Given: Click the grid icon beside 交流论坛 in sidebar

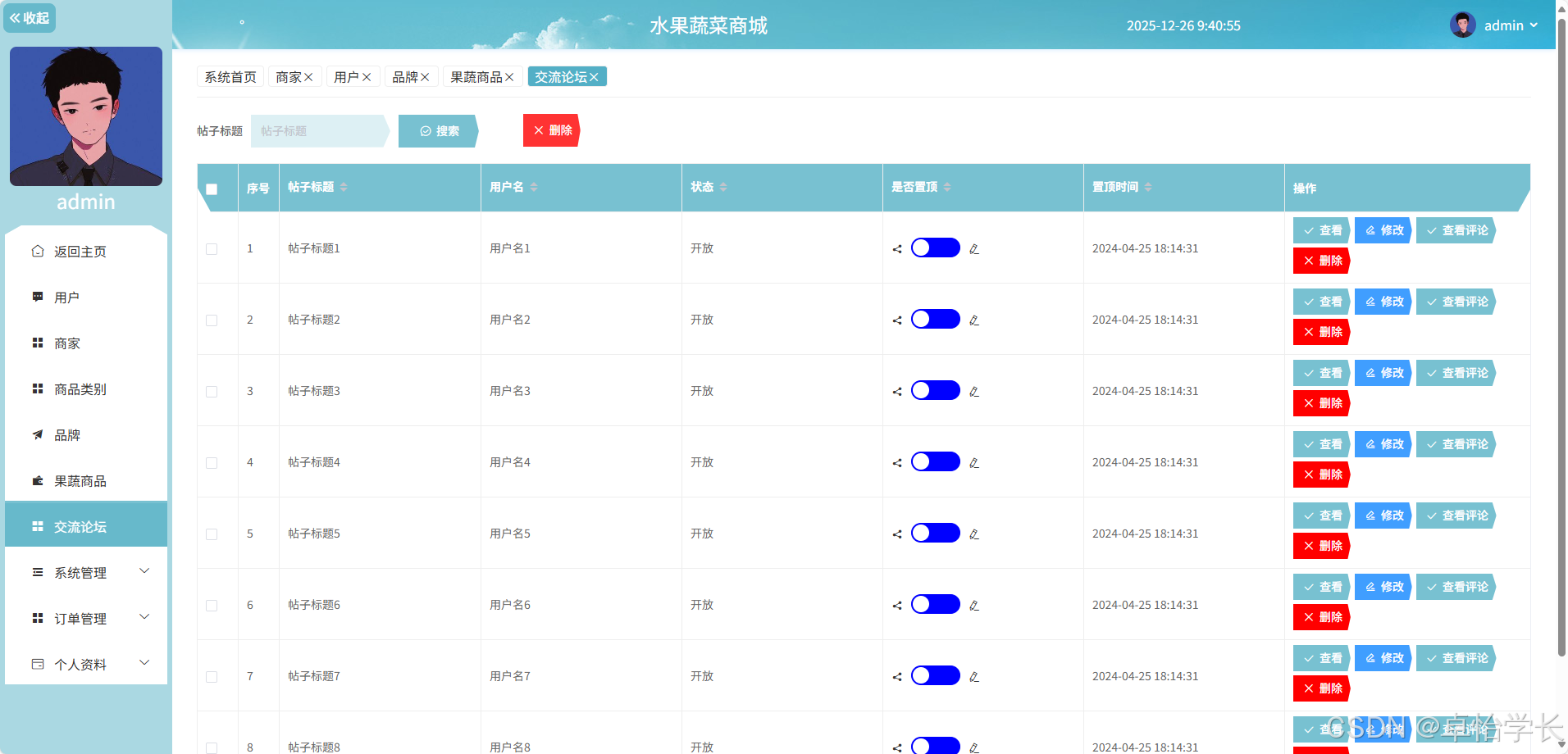Looking at the screenshot, I should click(x=38, y=526).
